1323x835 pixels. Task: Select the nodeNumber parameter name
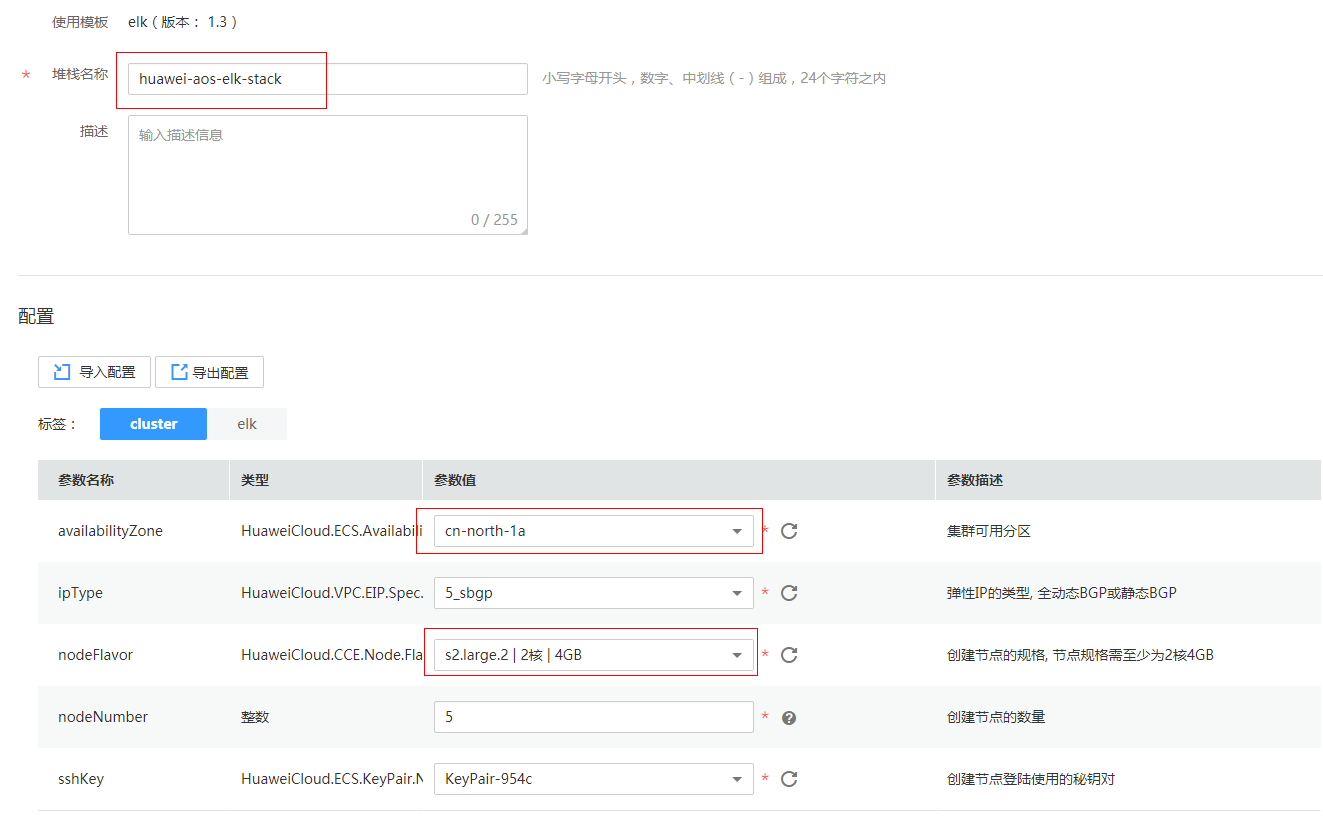[103, 717]
